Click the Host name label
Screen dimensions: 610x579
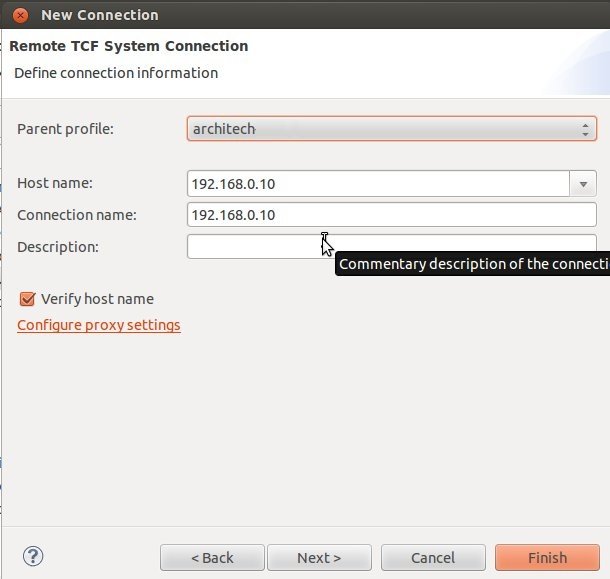55,183
